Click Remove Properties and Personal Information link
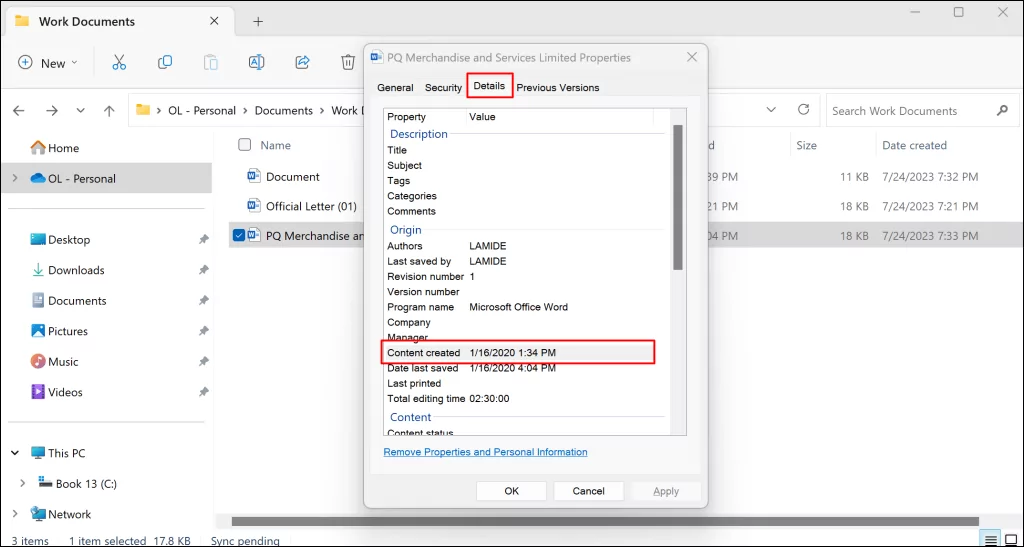The width and height of the screenshot is (1024, 547). (485, 452)
